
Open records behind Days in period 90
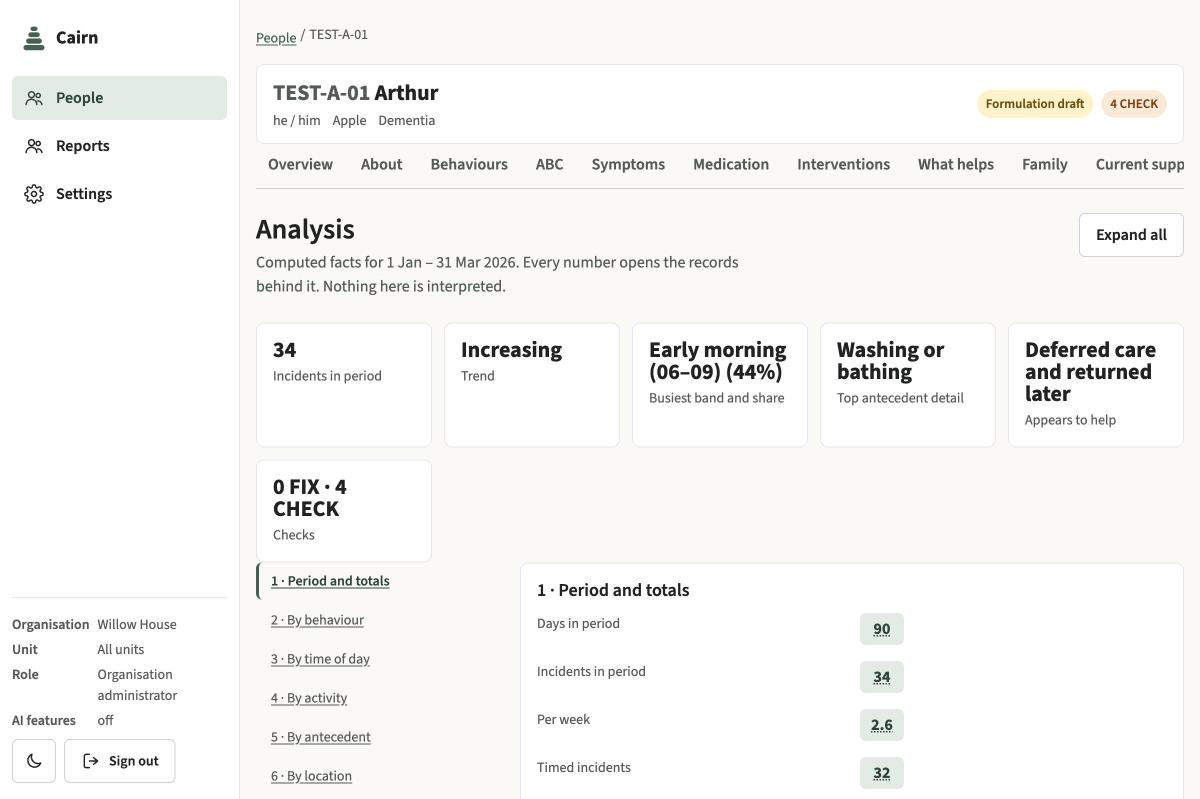[x=882, y=629]
